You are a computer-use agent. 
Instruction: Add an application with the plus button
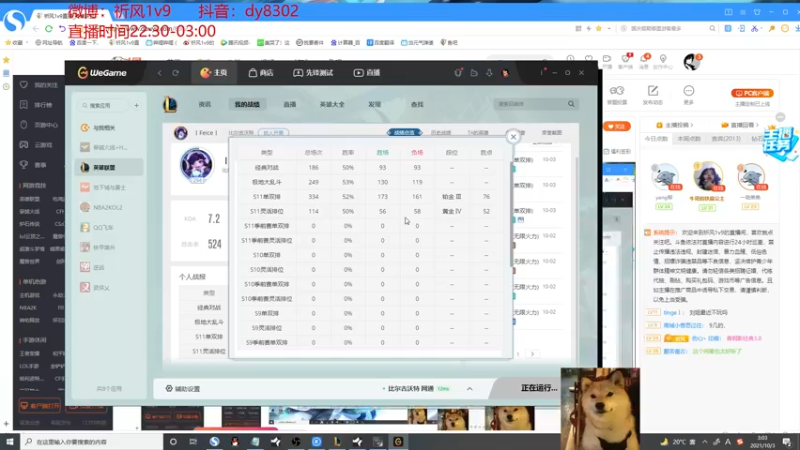136,106
